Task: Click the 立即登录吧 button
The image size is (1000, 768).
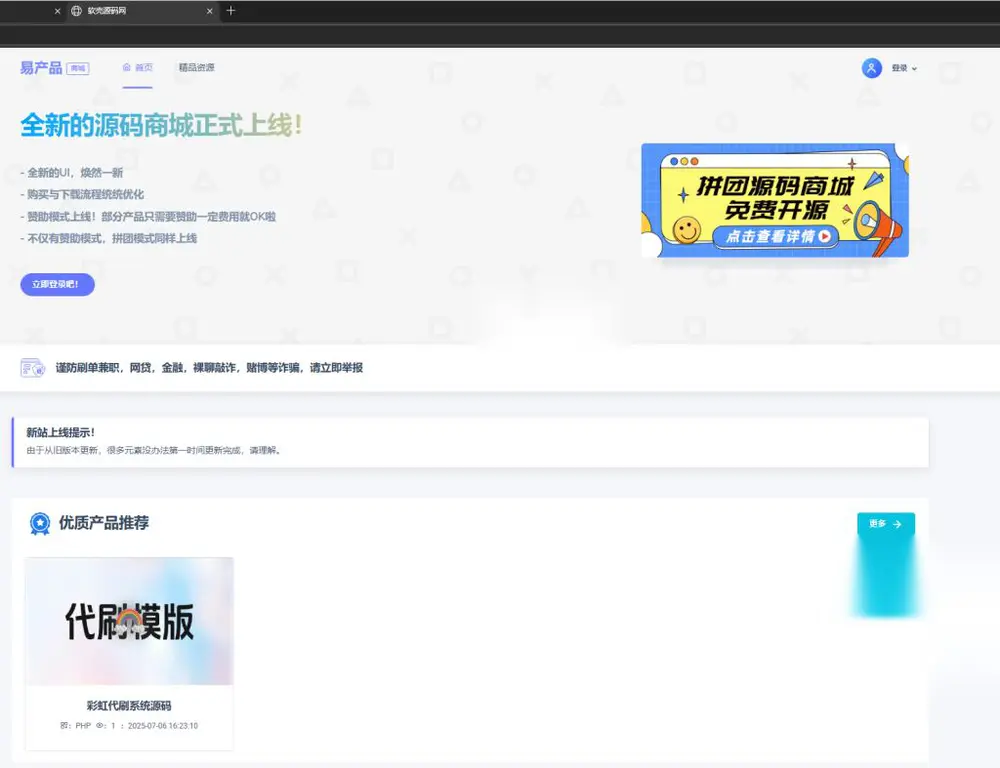Action: pyautogui.click(x=57, y=284)
